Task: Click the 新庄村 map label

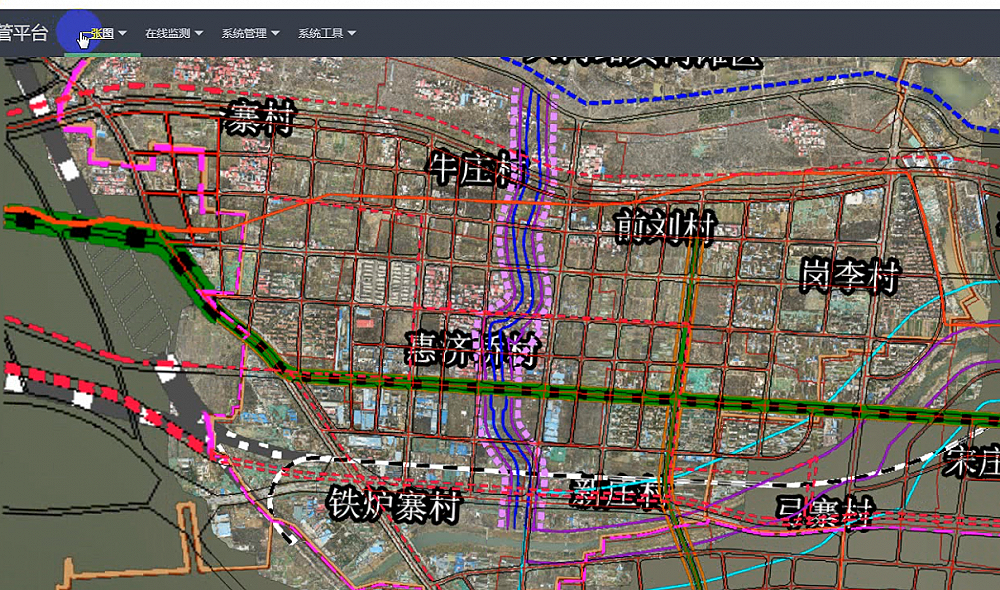Action: 616,492
